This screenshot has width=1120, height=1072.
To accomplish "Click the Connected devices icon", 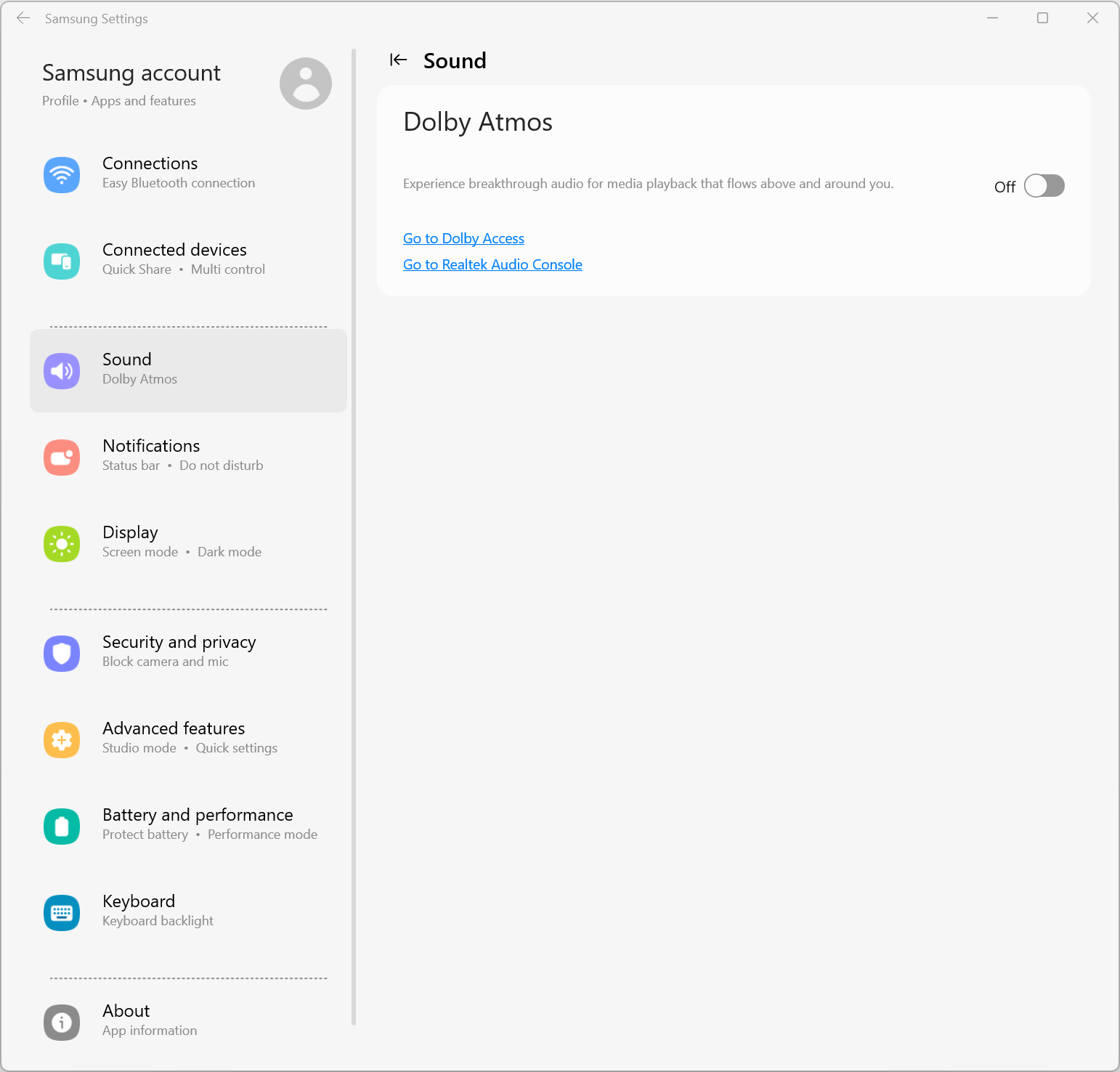I will (62, 261).
